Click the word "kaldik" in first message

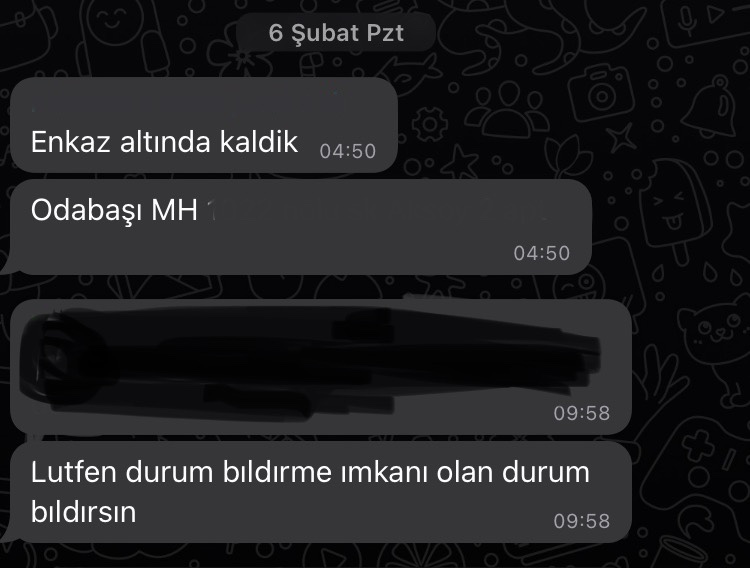[259, 142]
